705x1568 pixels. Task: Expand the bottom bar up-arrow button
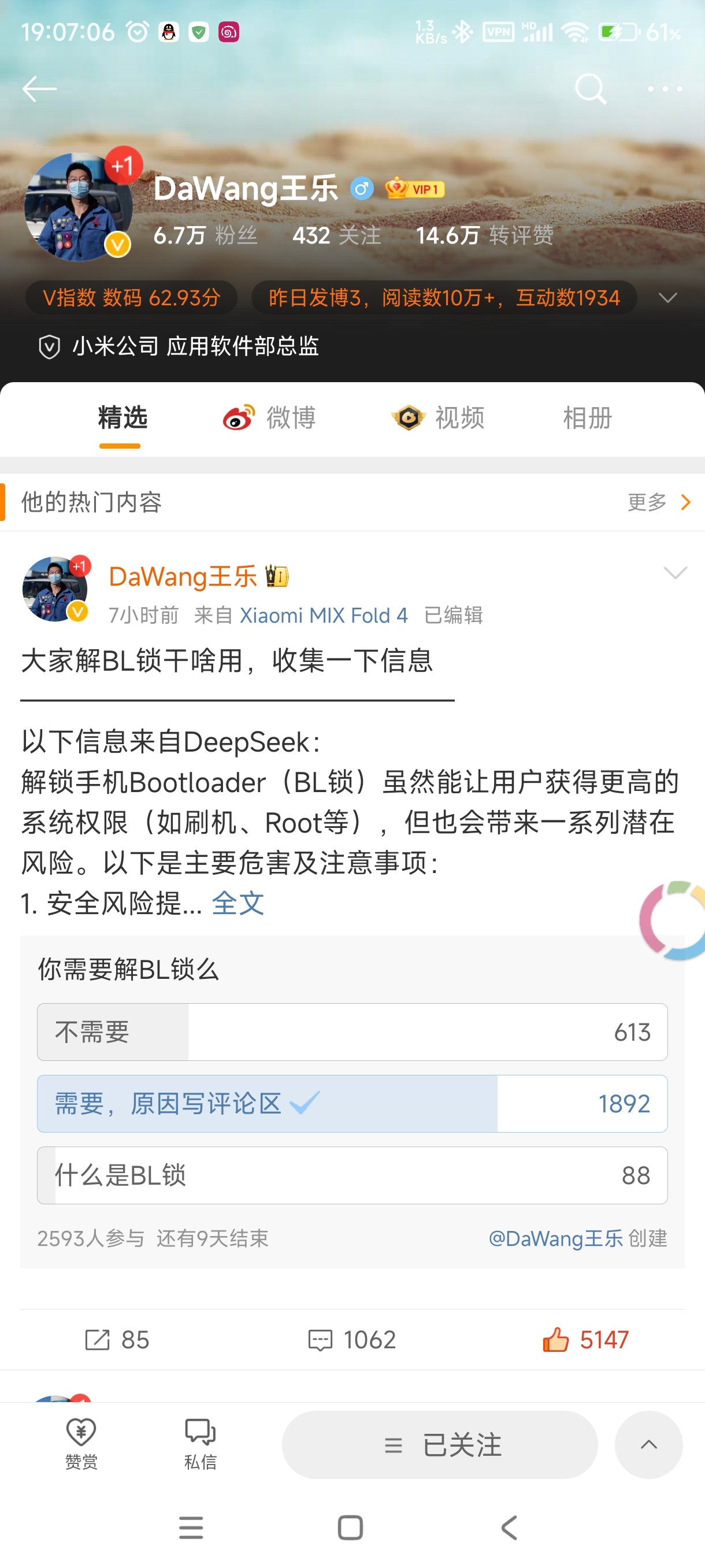tap(648, 1444)
